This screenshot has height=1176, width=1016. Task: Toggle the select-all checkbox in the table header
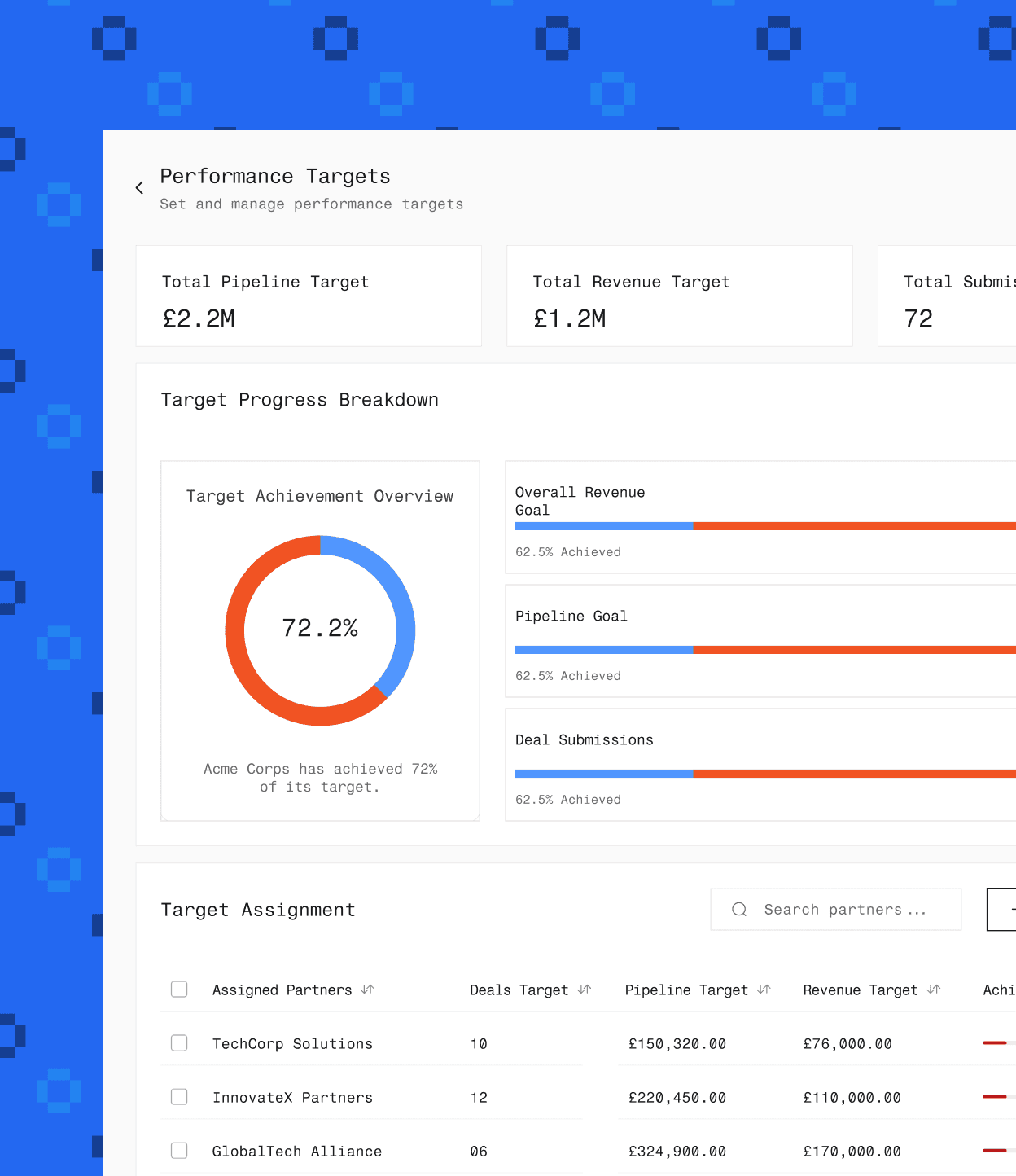pyautogui.click(x=179, y=989)
